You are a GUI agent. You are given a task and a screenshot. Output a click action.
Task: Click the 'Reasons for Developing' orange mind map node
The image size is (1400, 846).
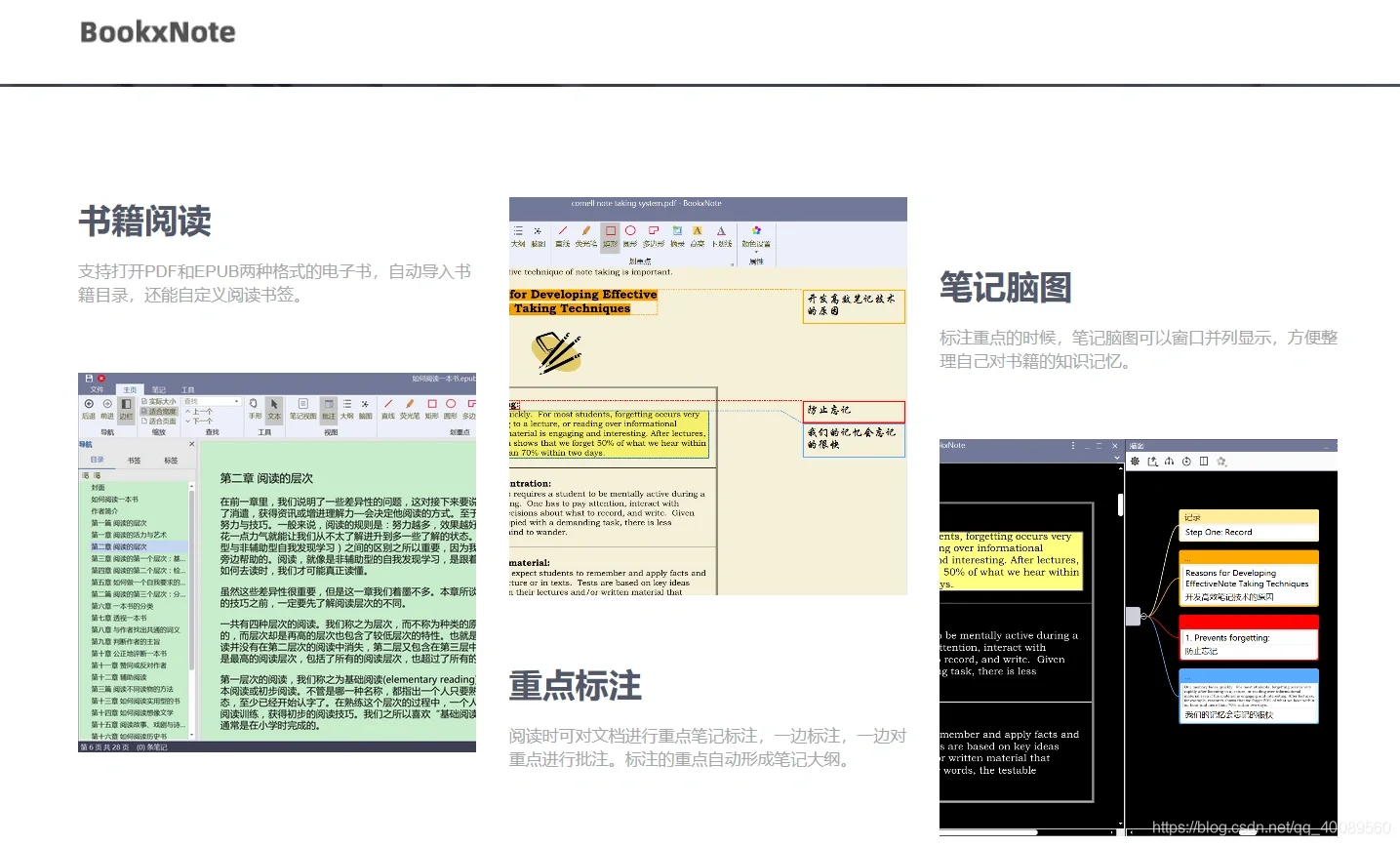[1249, 577]
